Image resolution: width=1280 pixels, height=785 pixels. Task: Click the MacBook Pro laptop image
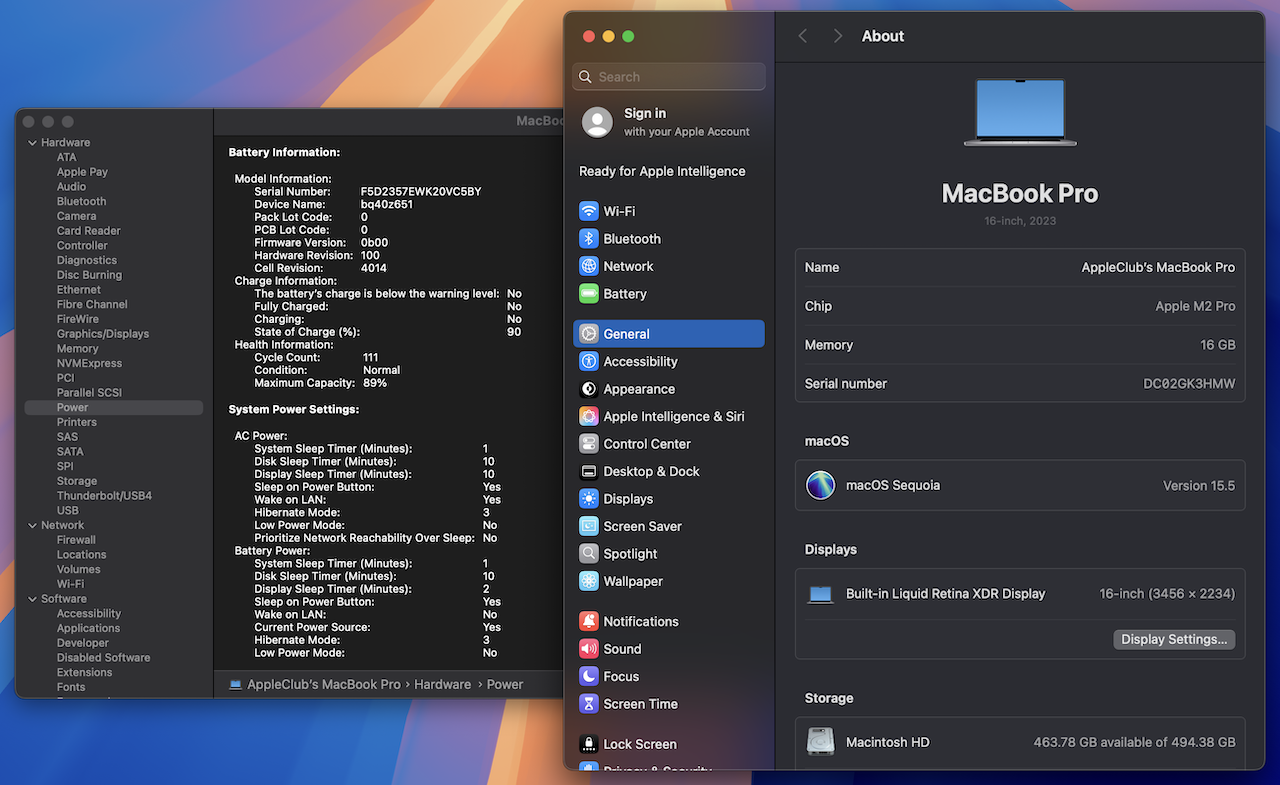coord(1020,112)
